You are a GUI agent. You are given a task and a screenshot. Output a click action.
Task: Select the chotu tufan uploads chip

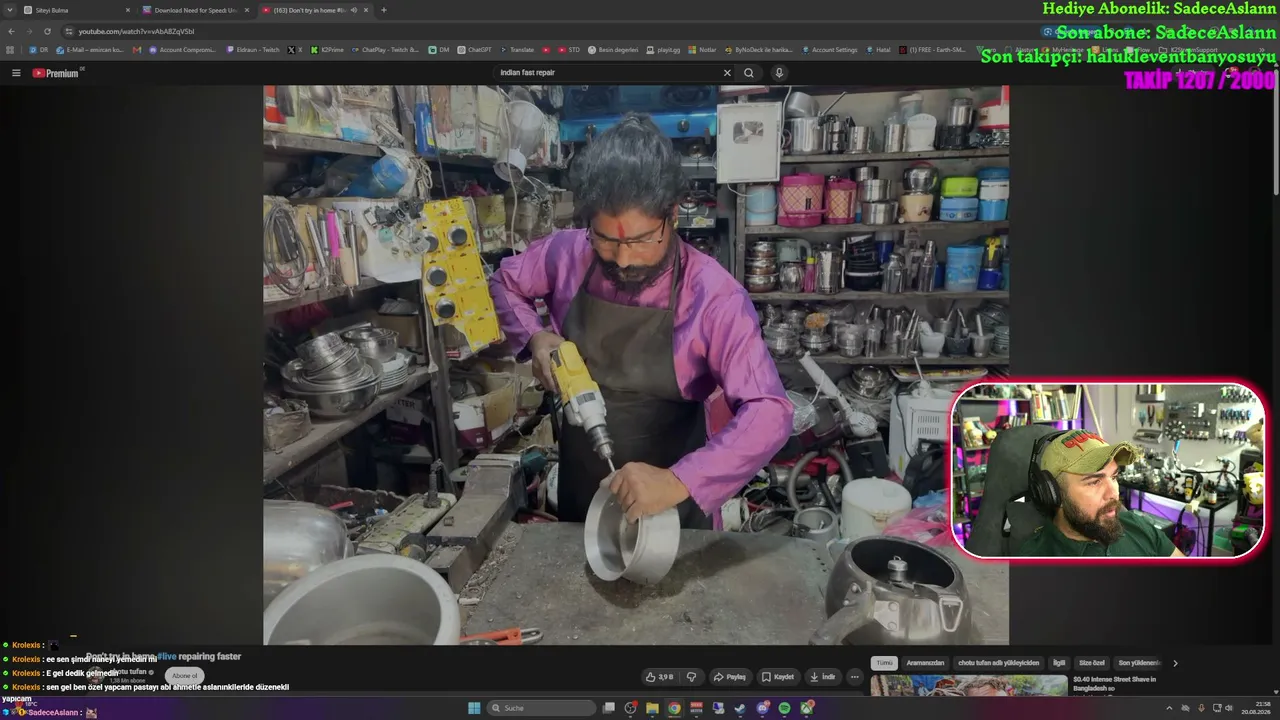tap(999, 663)
